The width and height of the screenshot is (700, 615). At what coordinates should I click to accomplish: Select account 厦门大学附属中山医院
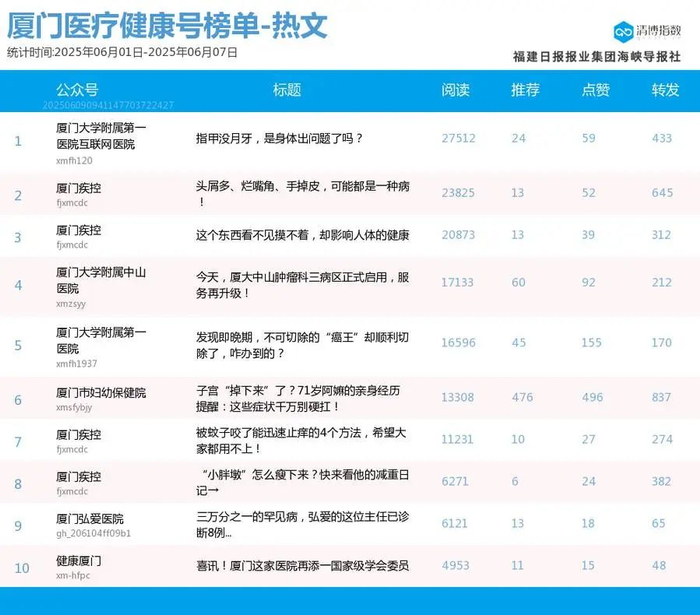pyautogui.click(x=101, y=280)
